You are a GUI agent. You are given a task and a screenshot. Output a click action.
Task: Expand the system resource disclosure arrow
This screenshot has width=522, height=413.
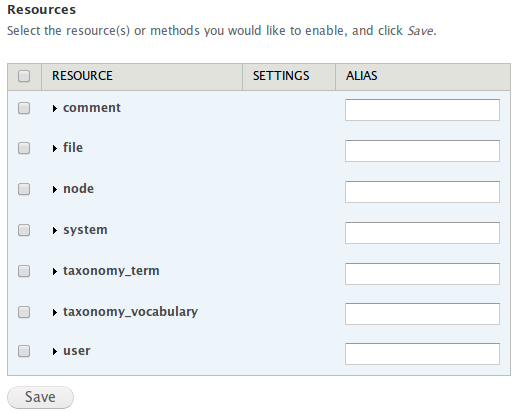55,230
